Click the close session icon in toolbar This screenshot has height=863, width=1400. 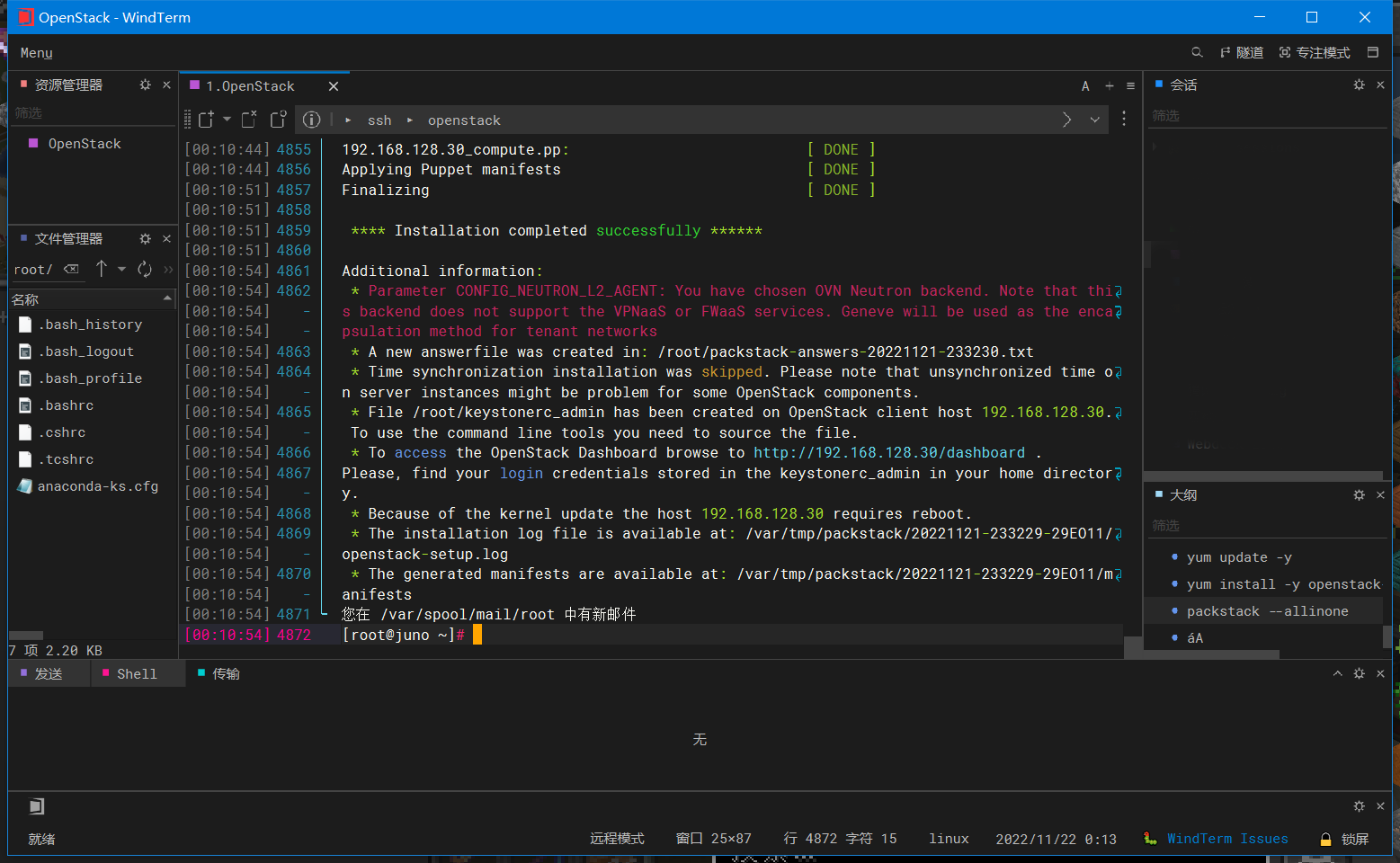pyautogui.click(x=250, y=120)
